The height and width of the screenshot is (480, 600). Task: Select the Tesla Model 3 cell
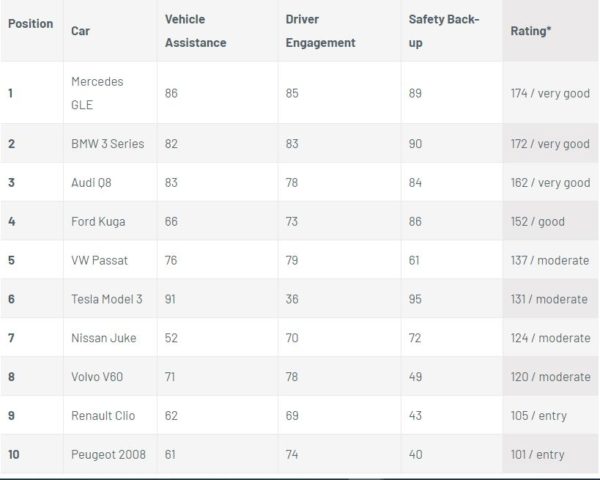[107, 299]
